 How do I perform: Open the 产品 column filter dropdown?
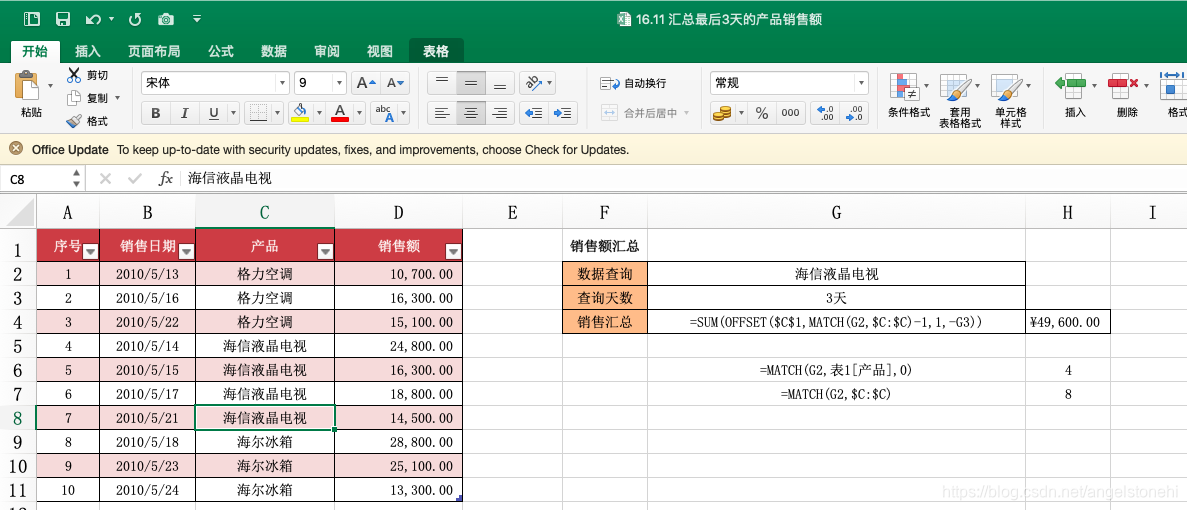tap(325, 251)
